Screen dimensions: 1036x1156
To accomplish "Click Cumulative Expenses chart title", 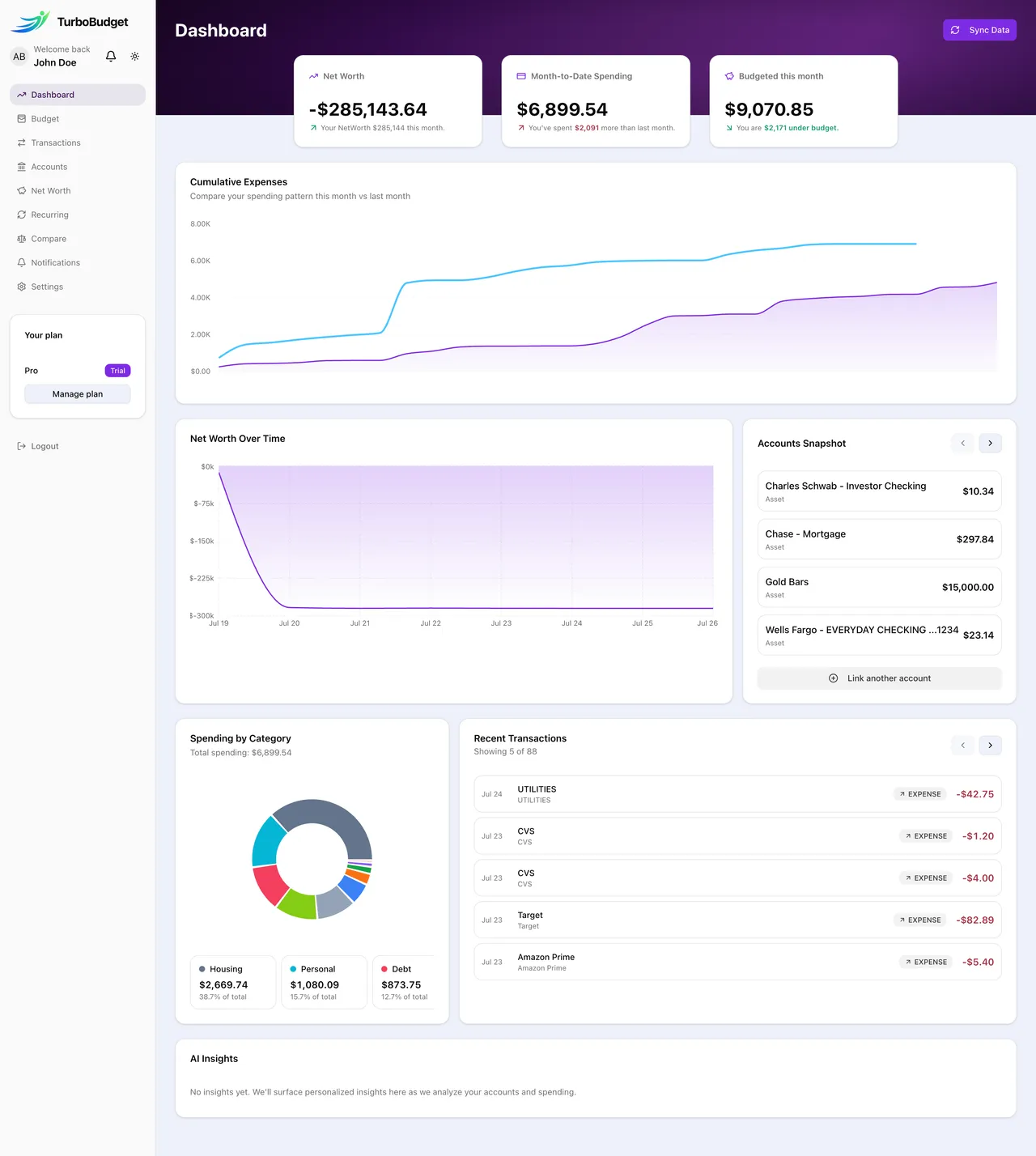I will point(239,182).
